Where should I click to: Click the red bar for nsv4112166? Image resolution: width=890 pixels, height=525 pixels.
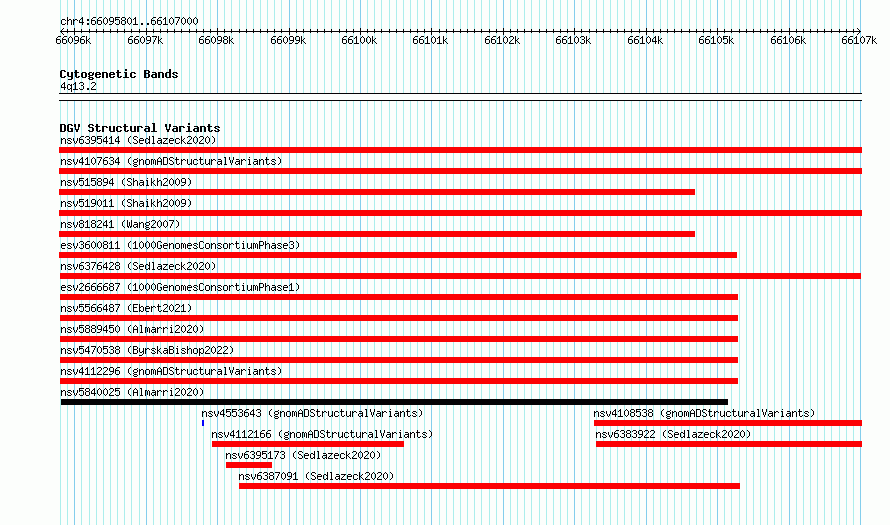[x=308, y=444]
